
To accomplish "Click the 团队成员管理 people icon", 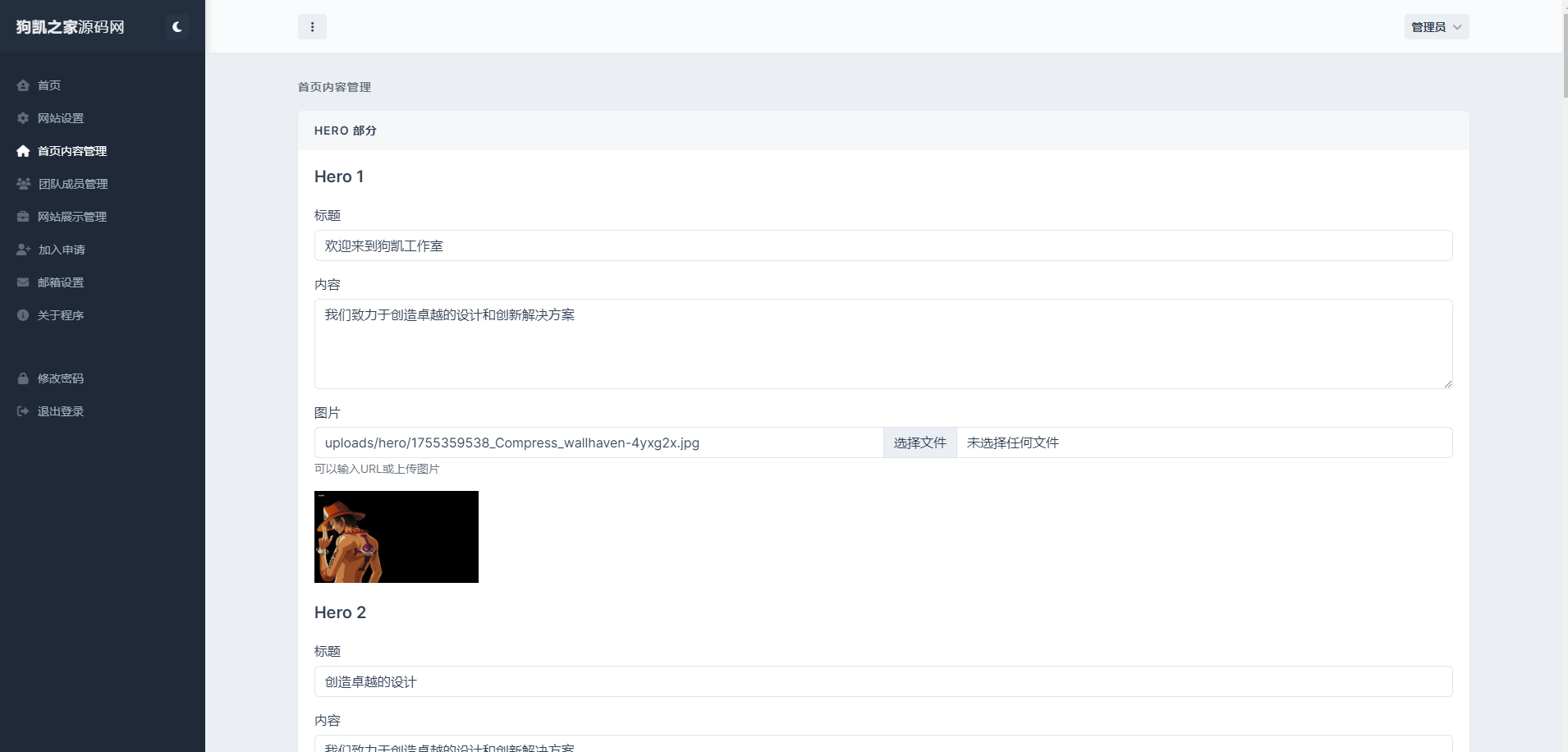I will [23, 184].
